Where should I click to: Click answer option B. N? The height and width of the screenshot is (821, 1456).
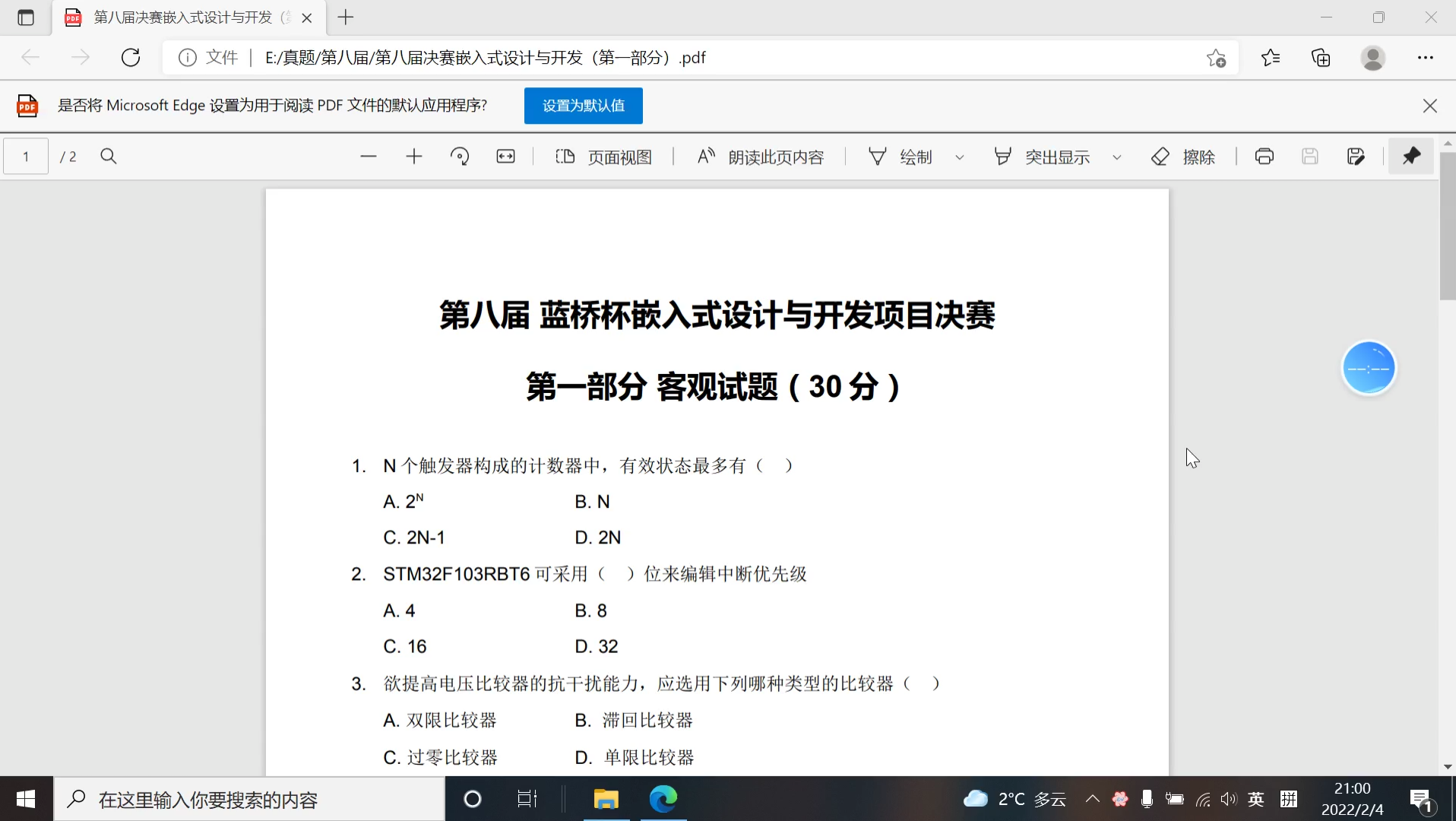[592, 502]
